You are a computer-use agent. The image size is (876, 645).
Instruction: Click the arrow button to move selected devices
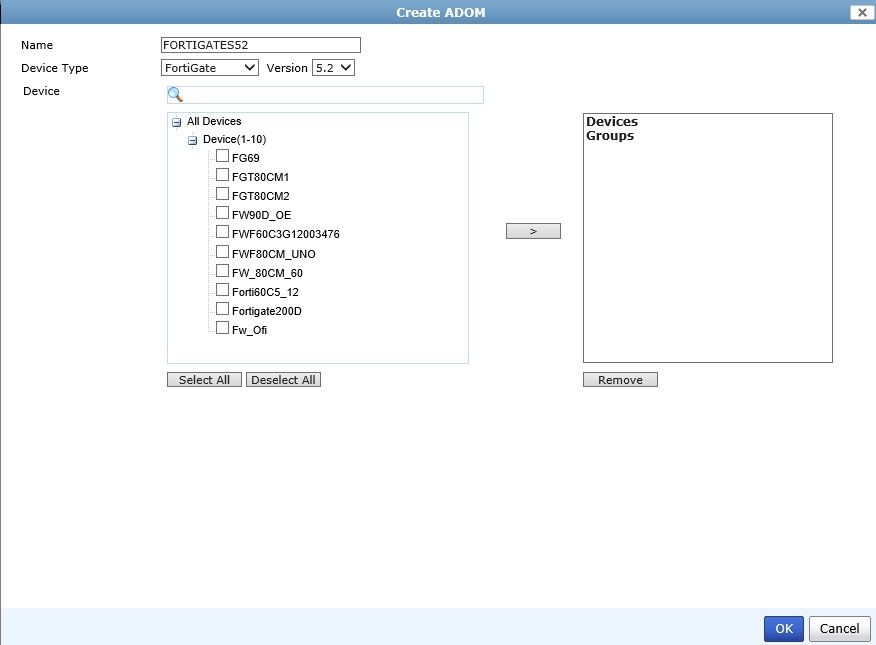coord(533,230)
